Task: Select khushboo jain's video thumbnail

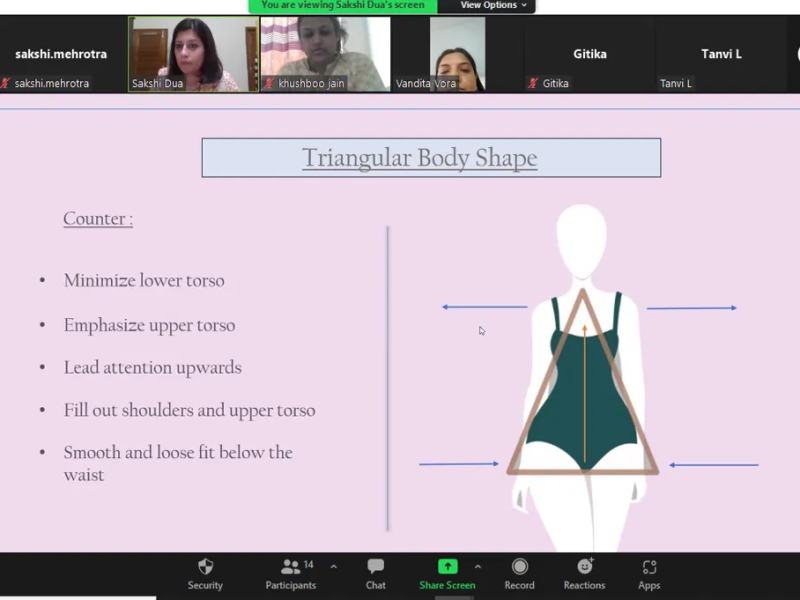Action: tap(326, 54)
